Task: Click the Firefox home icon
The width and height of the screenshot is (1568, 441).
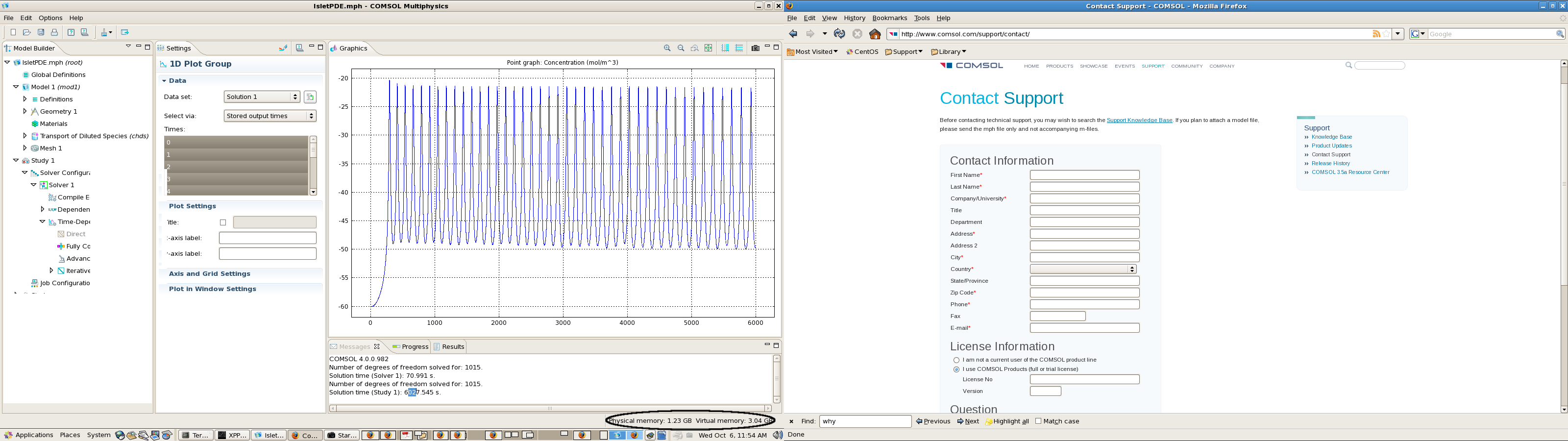Action: [x=875, y=34]
